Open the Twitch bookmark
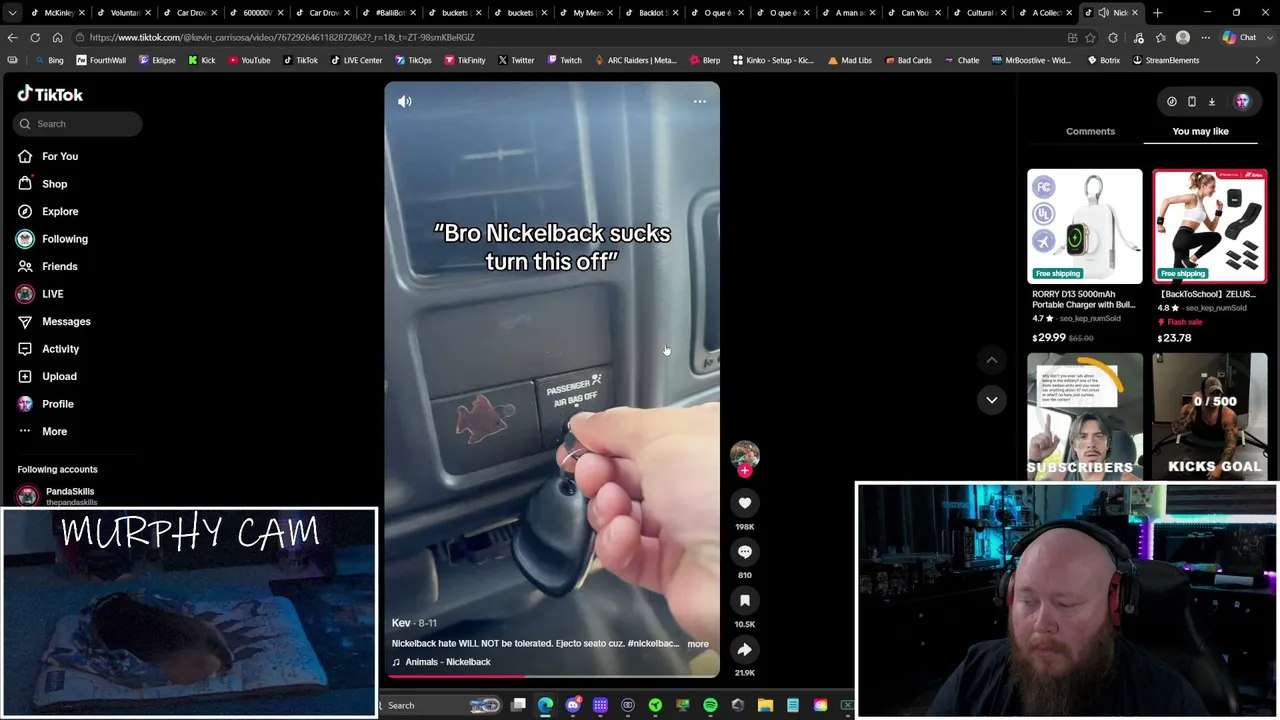This screenshot has width=1280, height=720. click(564, 60)
